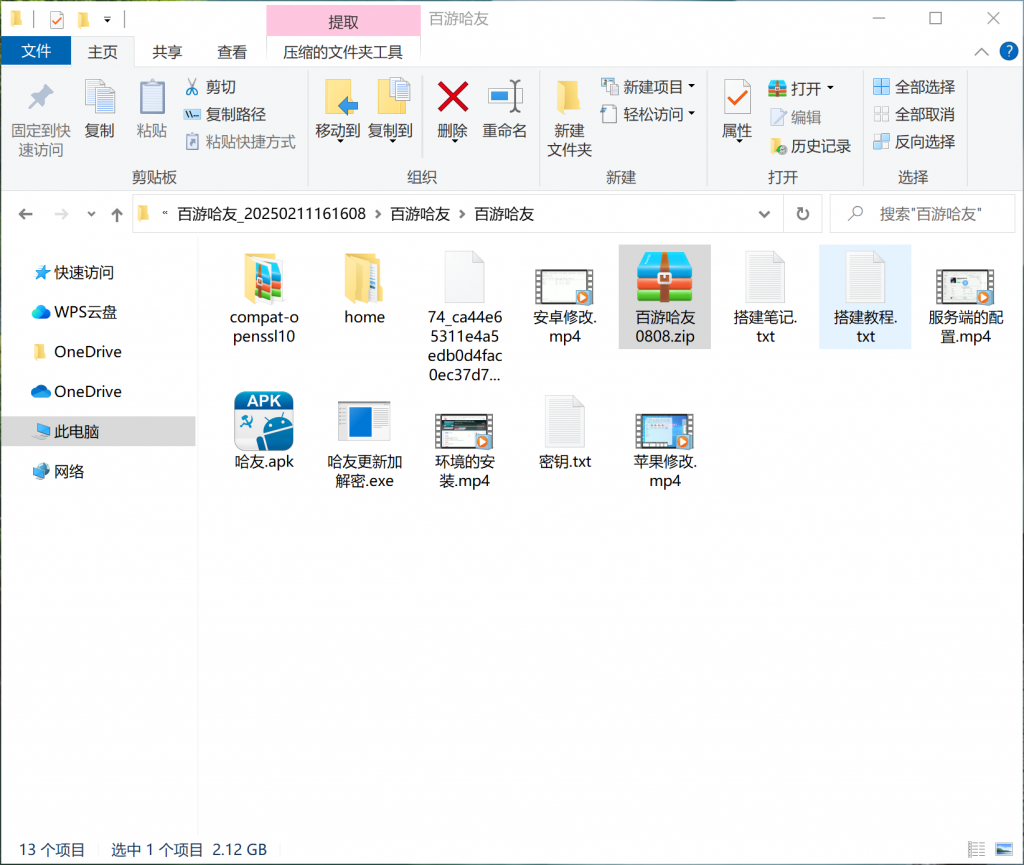The image size is (1024, 865).
Task: Click 反向选择 to invert selection
Action: (x=913, y=141)
